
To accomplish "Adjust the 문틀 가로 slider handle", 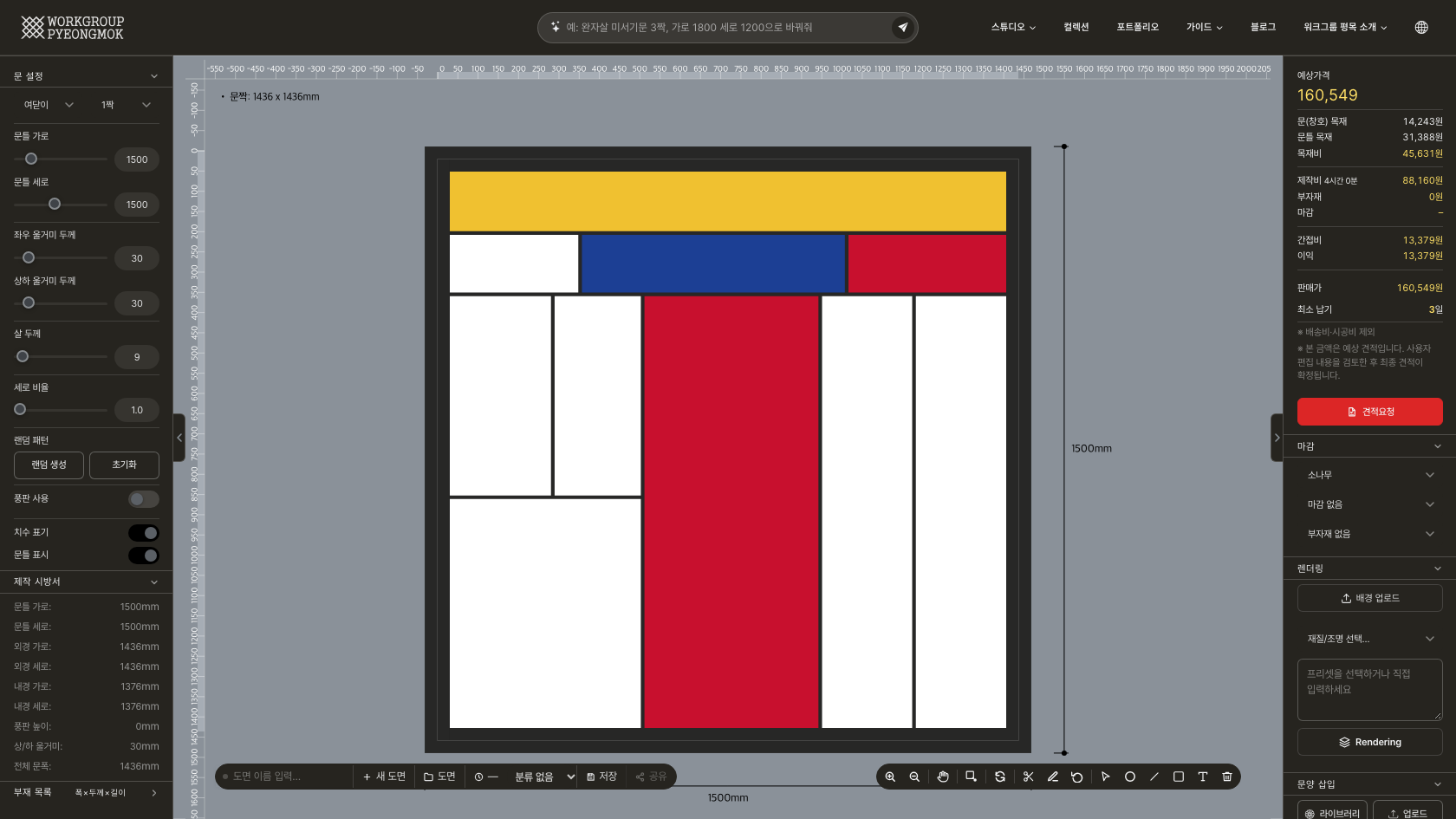I will [x=31, y=159].
